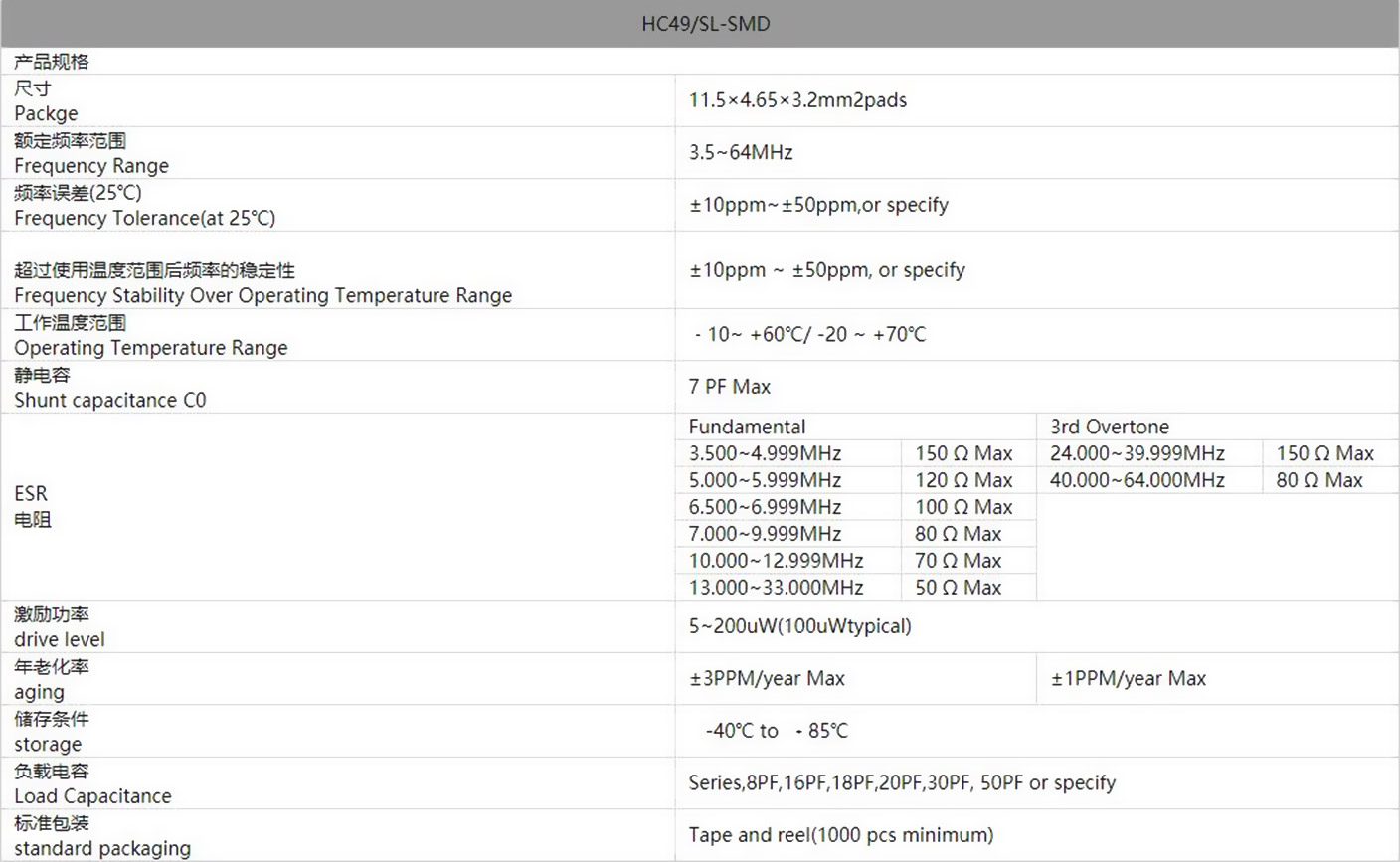
Task: Click the 3.5~64MHz frequency range value
Action: pyautogui.click(x=741, y=153)
